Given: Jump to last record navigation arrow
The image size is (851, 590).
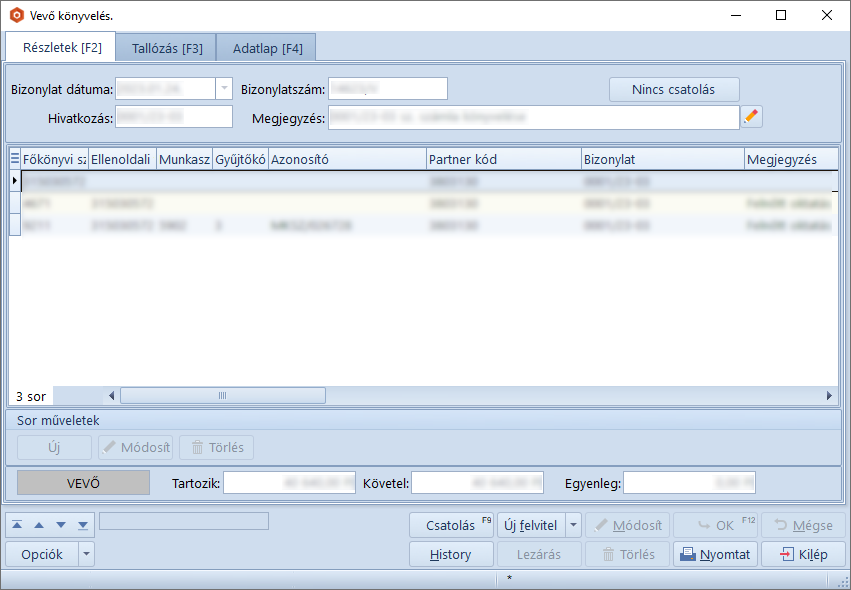Looking at the screenshot, I should (x=82, y=524).
